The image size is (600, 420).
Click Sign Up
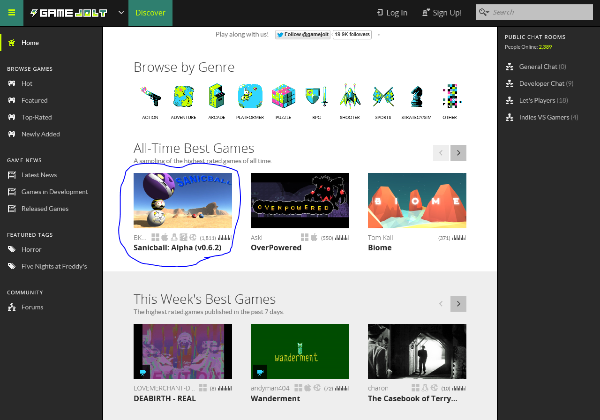(x=442, y=13)
